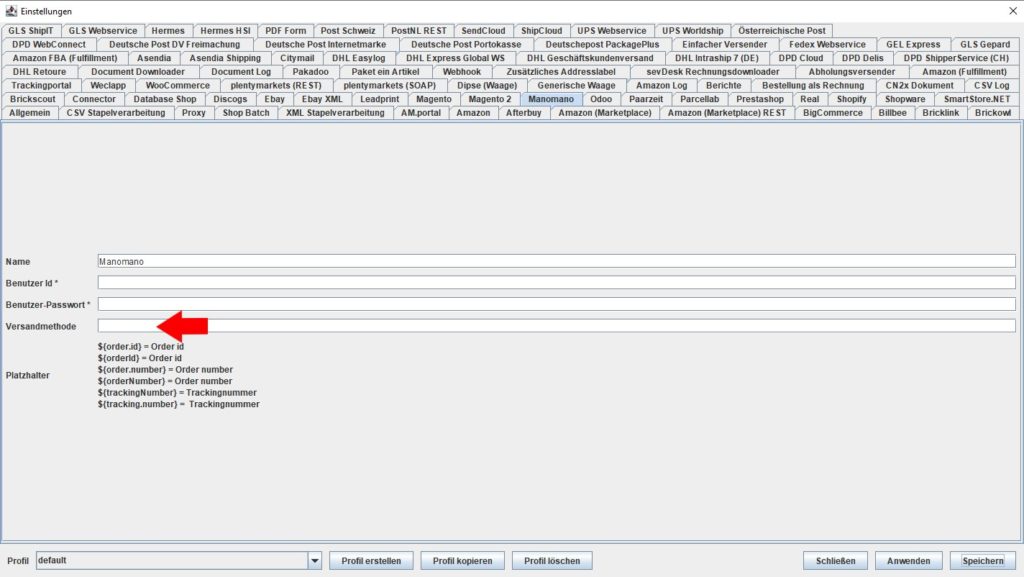Select the plentymarkets (SOAP) tab
1024x577 pixels.
coord(389,86)
